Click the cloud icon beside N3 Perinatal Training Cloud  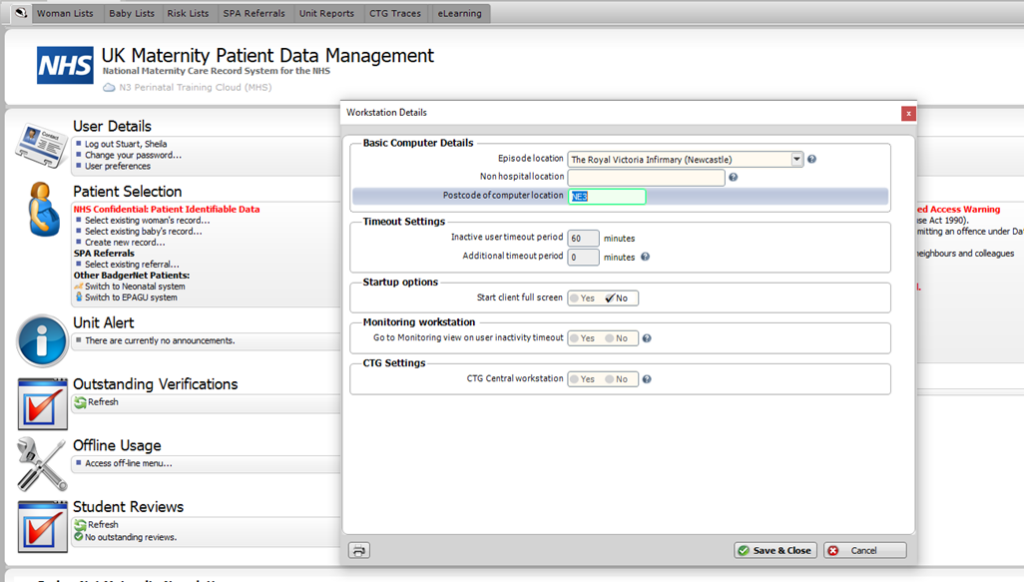(109, 88)
